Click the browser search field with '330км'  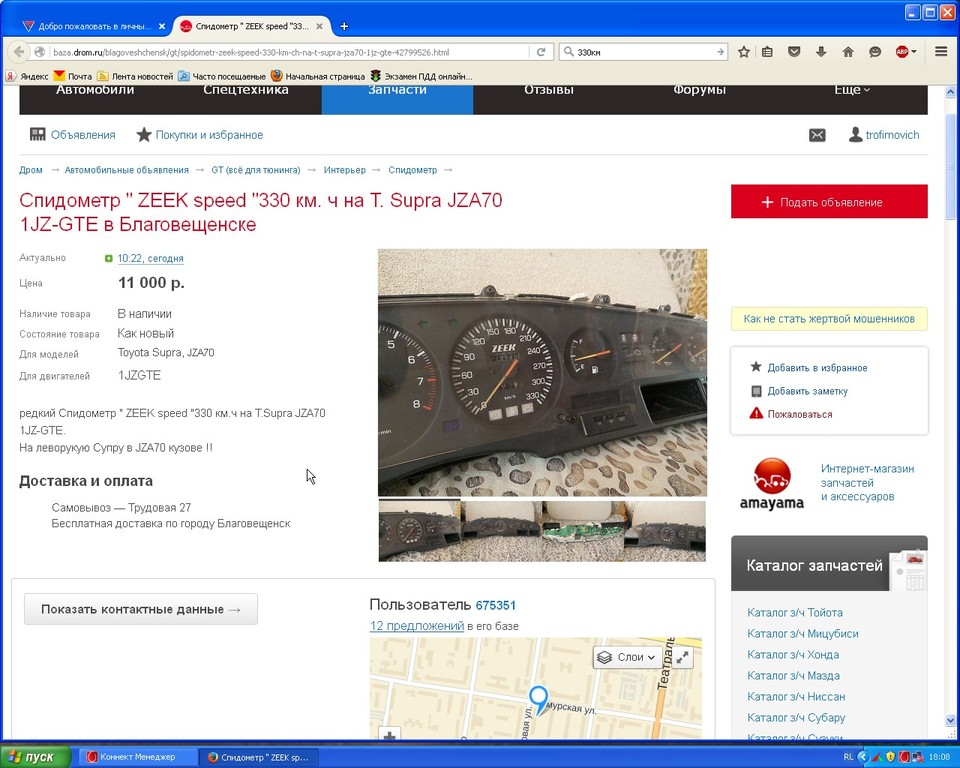click(643, 52)
